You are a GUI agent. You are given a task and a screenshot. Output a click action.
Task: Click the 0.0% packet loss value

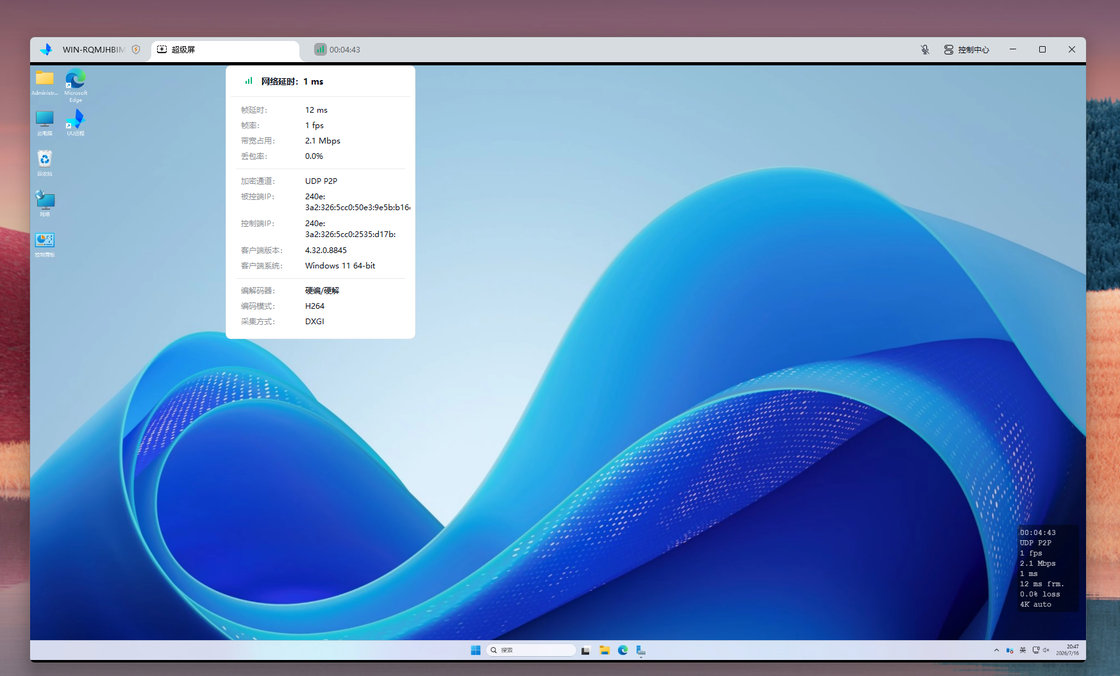314,156
